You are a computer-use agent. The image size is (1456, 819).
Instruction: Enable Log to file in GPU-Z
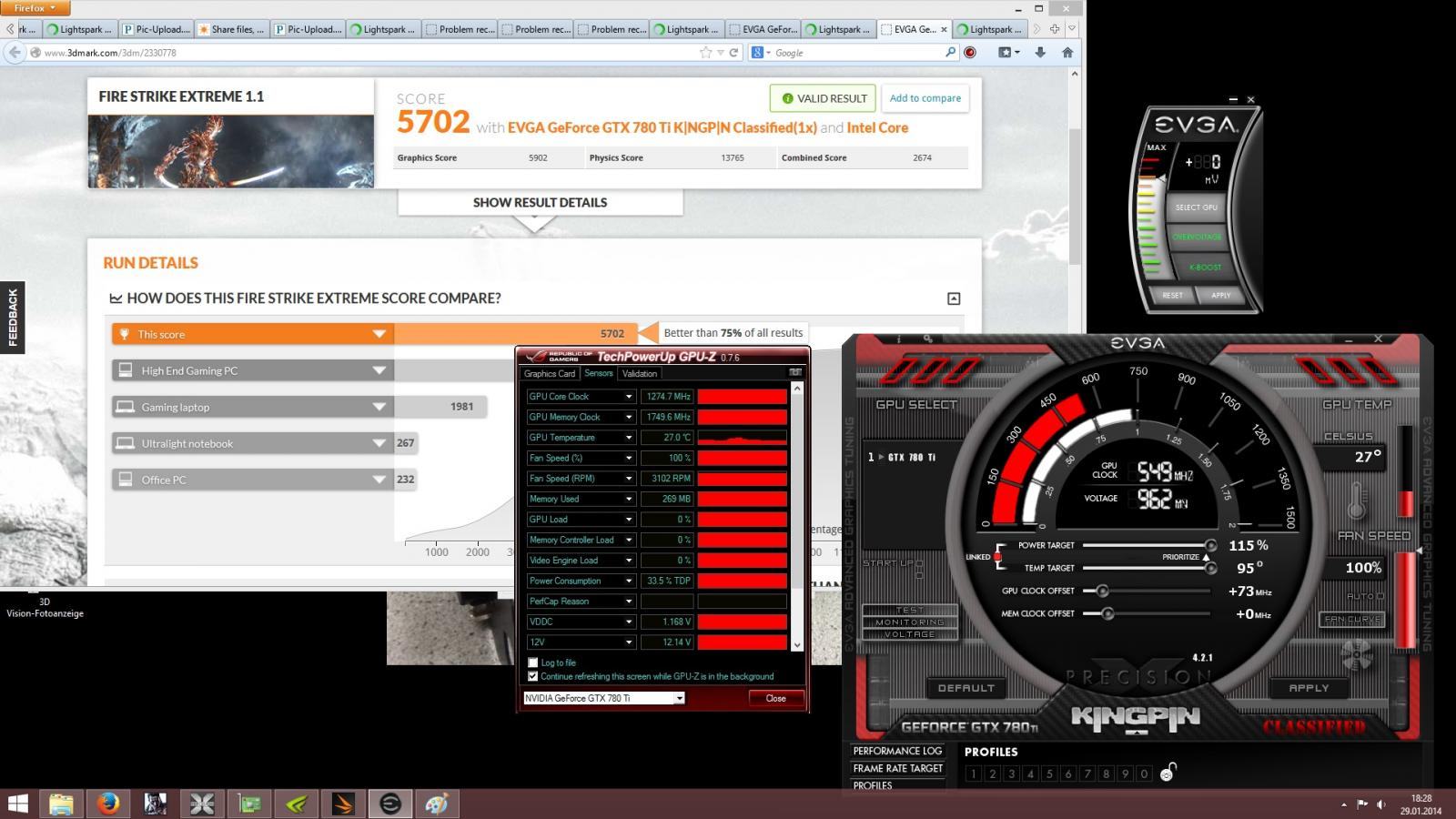(x=533, y=662)
